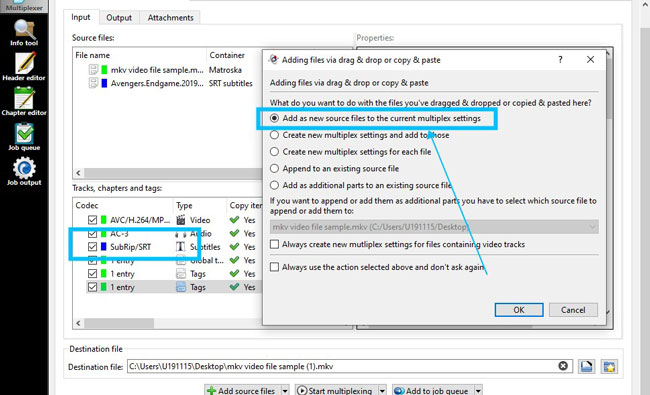
Task: Uncheck the SubRip/SRT track checkbox
Action: 92,247
